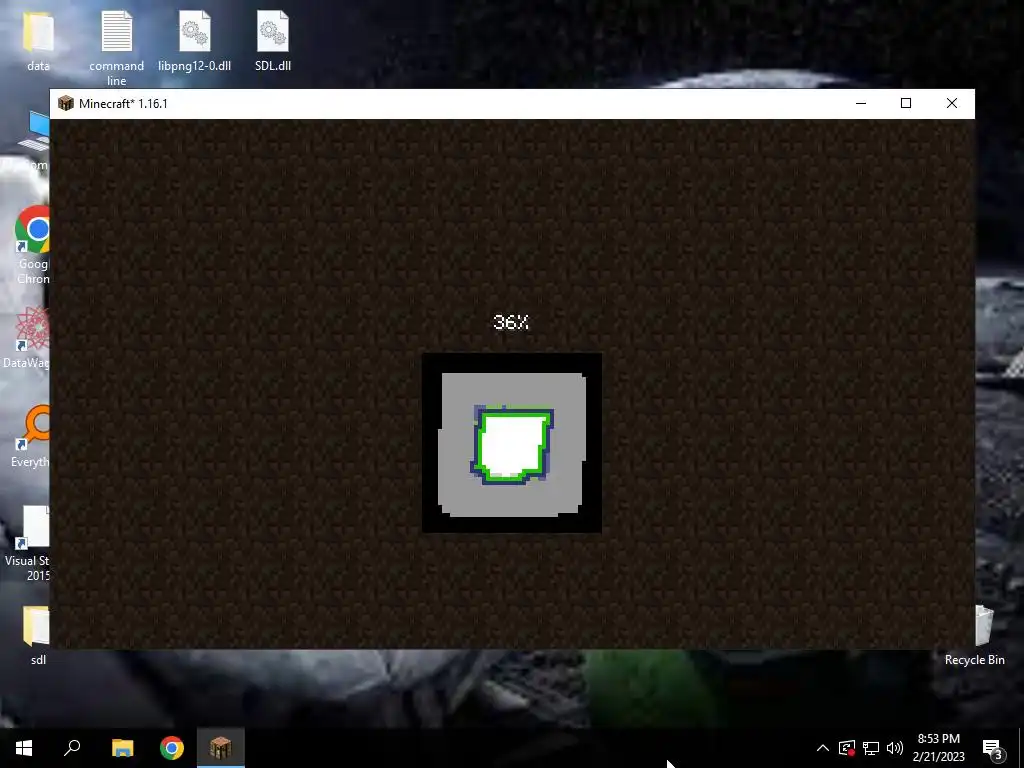Click the 36% loading progress text

coord(511,322)
